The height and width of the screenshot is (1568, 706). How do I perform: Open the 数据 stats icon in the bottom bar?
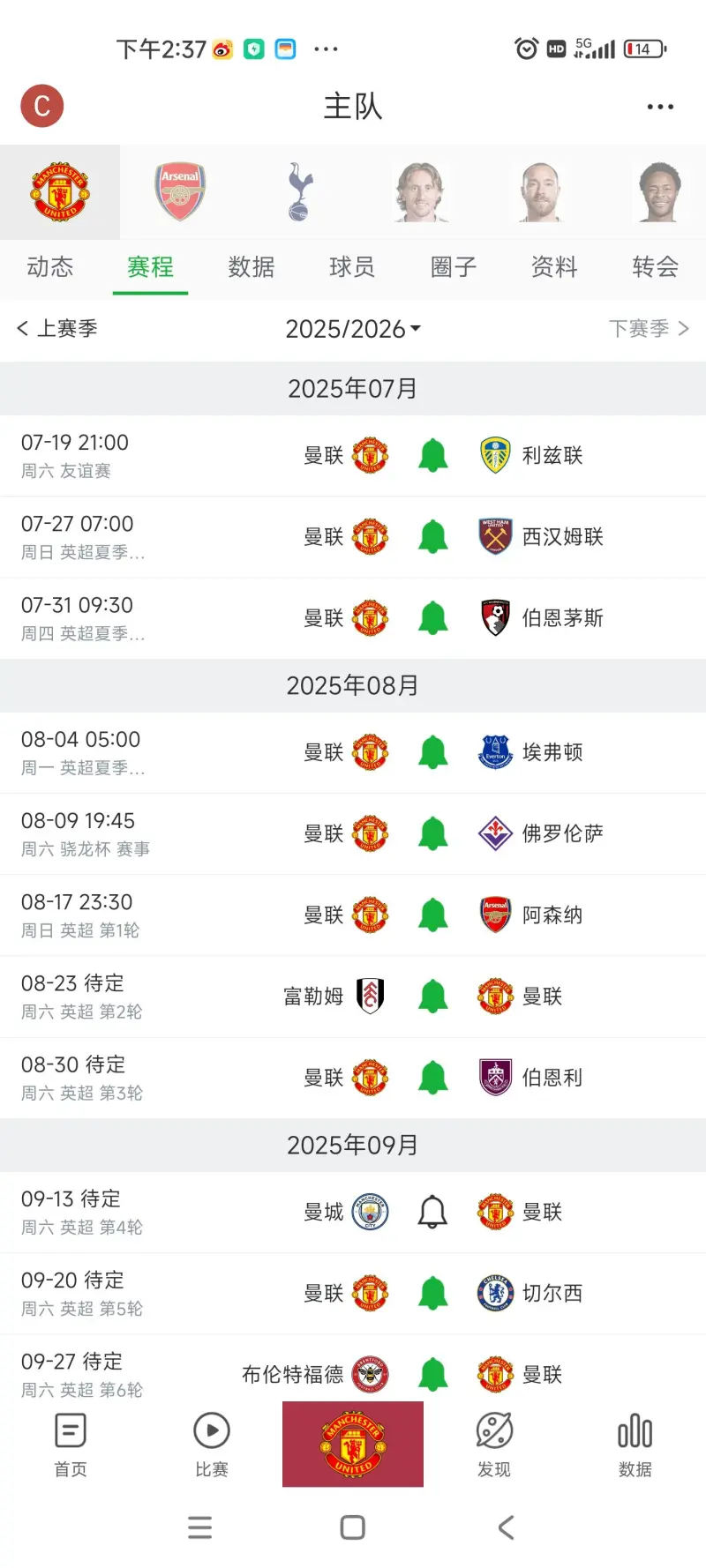635,1445
